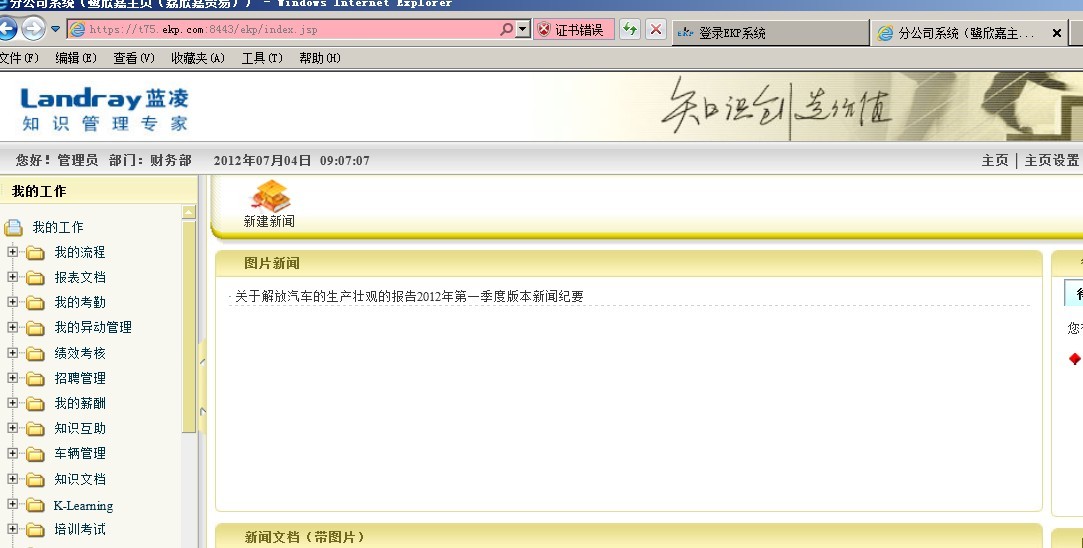Open the 编辑(E) menu
Screen dimensions: 1083x548
(76, 58)
